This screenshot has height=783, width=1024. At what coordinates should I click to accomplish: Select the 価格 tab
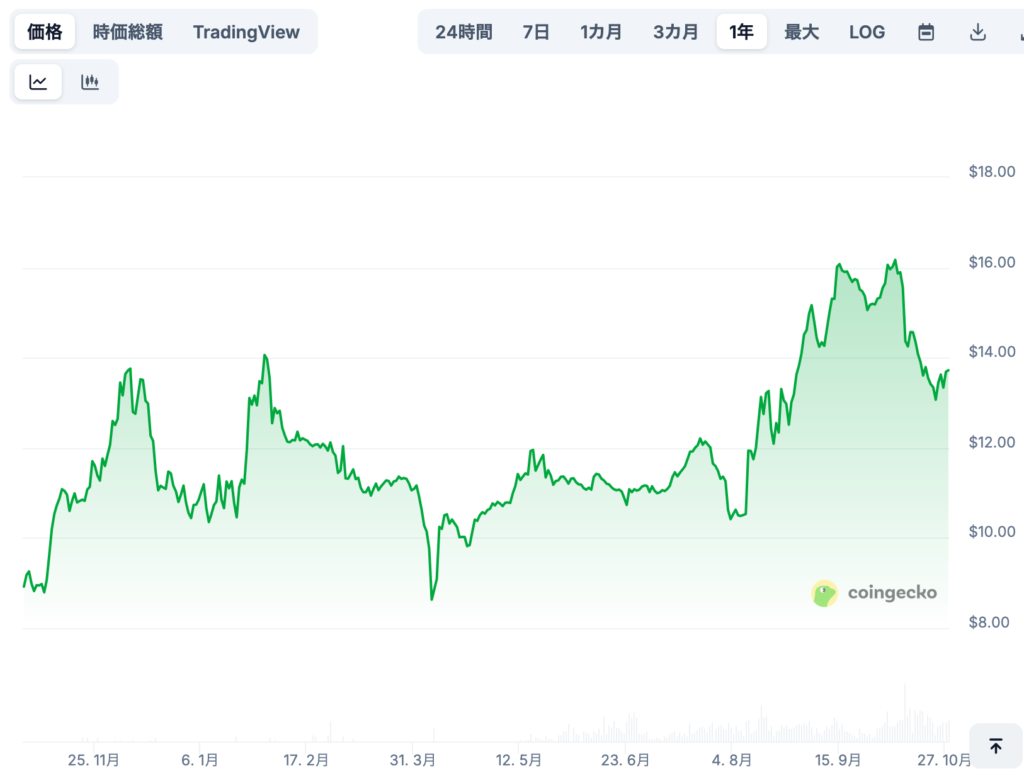pos(44,31)
